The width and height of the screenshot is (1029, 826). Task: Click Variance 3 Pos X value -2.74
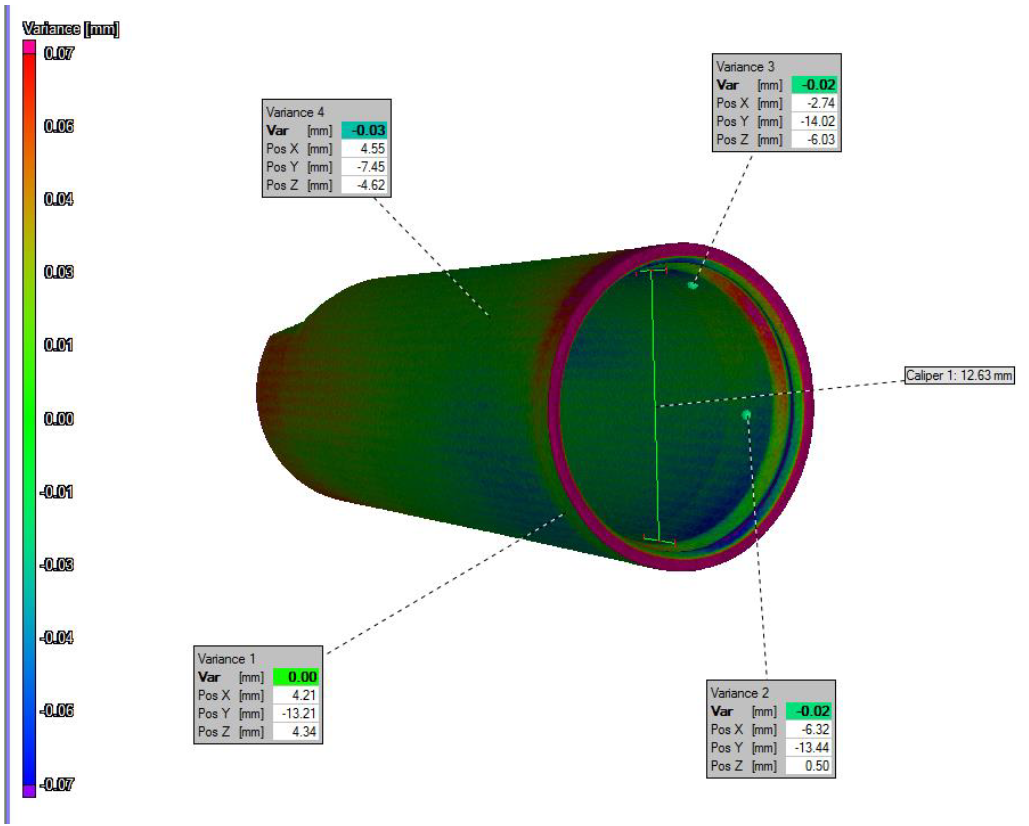[814, 103]
